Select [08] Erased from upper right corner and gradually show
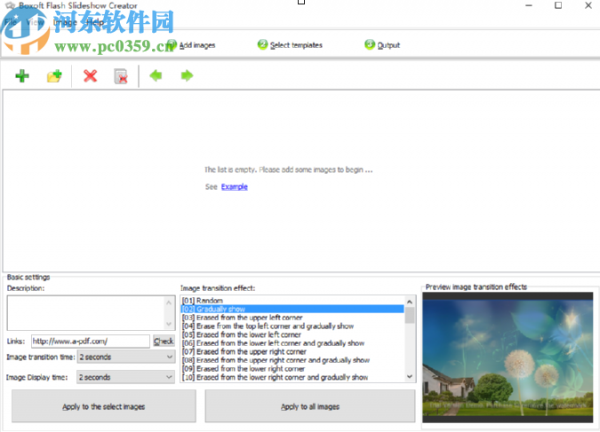 click(x=292, y=360)
